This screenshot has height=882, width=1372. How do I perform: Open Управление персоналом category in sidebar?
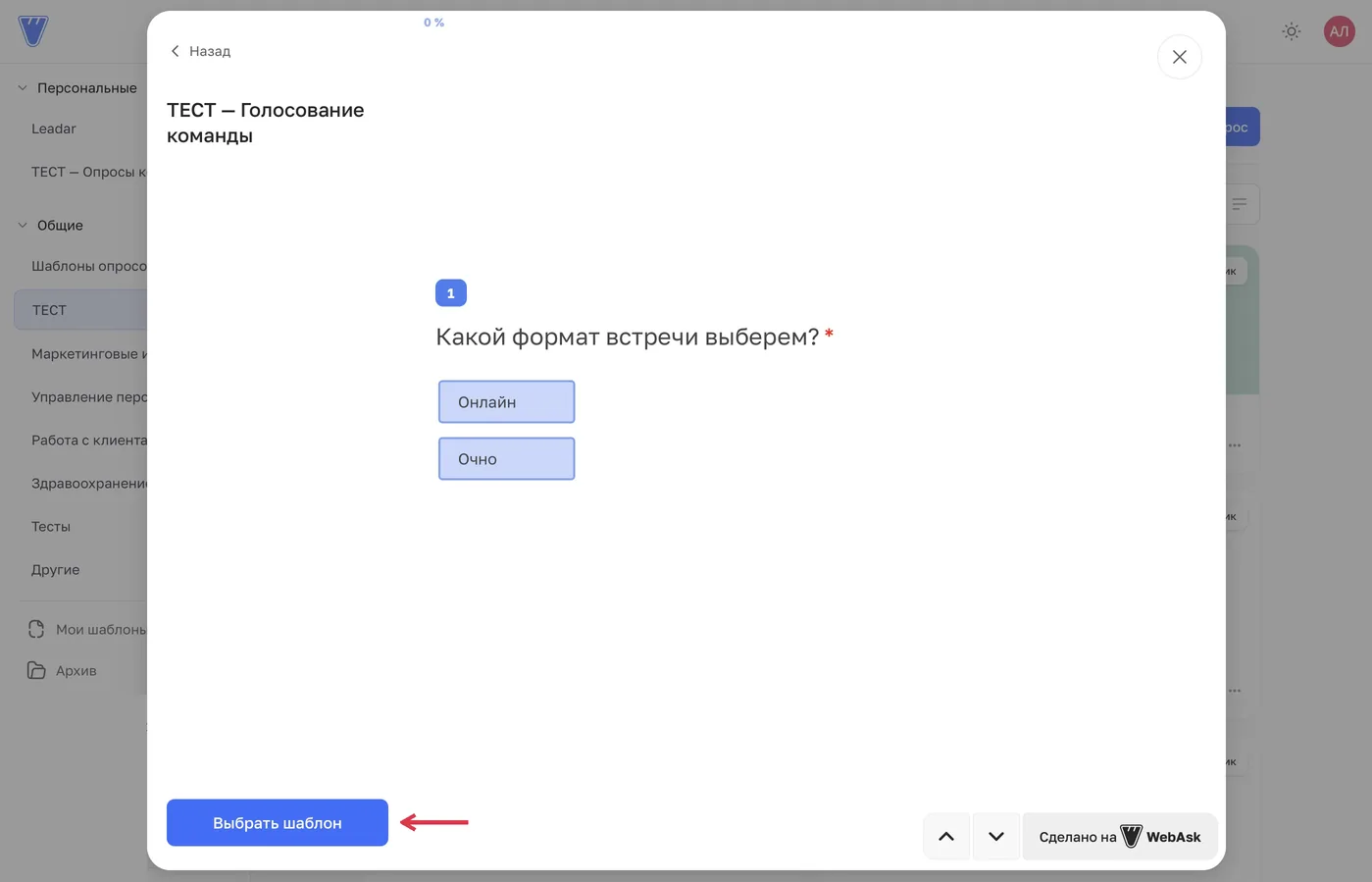coord(88,397)
